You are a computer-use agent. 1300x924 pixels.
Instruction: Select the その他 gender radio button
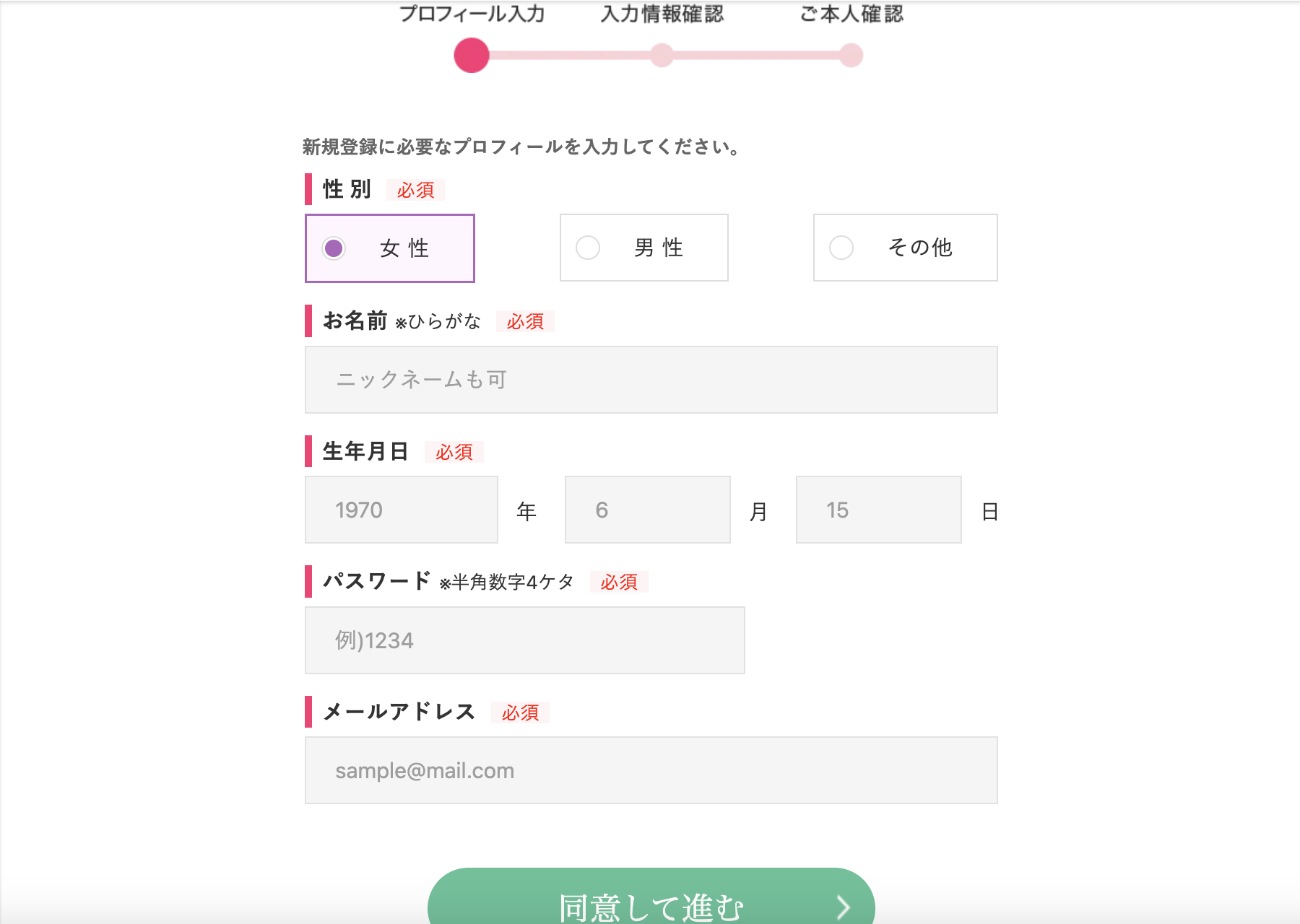pos(841,248)
